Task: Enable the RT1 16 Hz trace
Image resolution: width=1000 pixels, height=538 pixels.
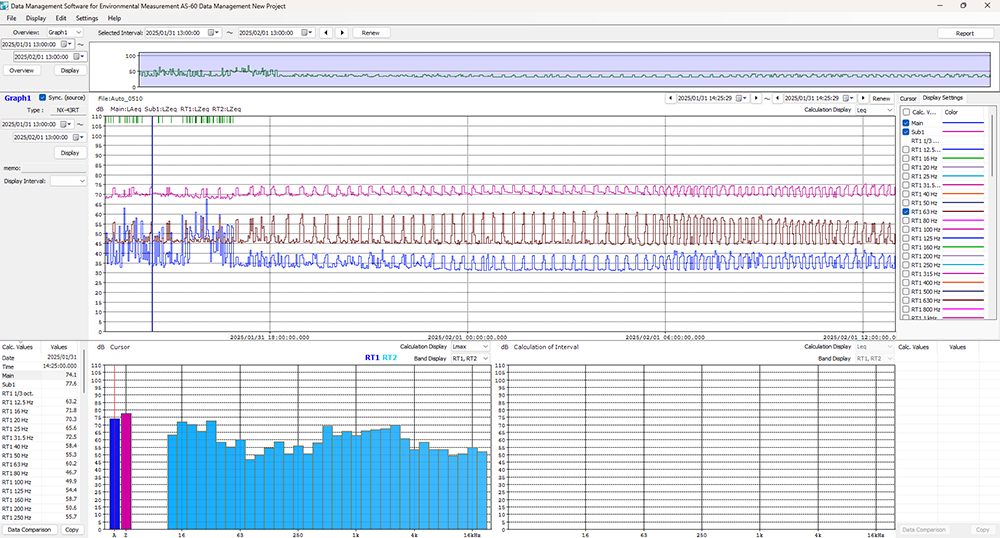Action: (x=906, y=159)
